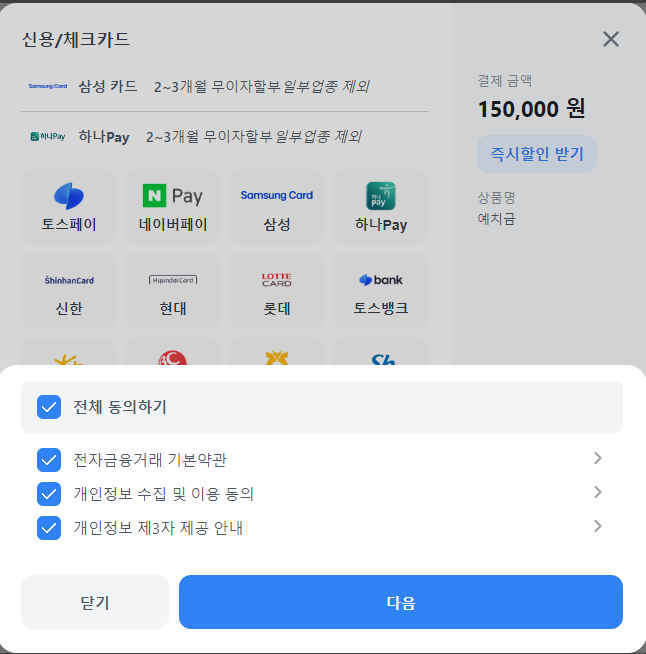Screen dimensions: 646x654
Task: Open the 하나Pay 무이자할부 promotion row
Action: click(225, 136)
